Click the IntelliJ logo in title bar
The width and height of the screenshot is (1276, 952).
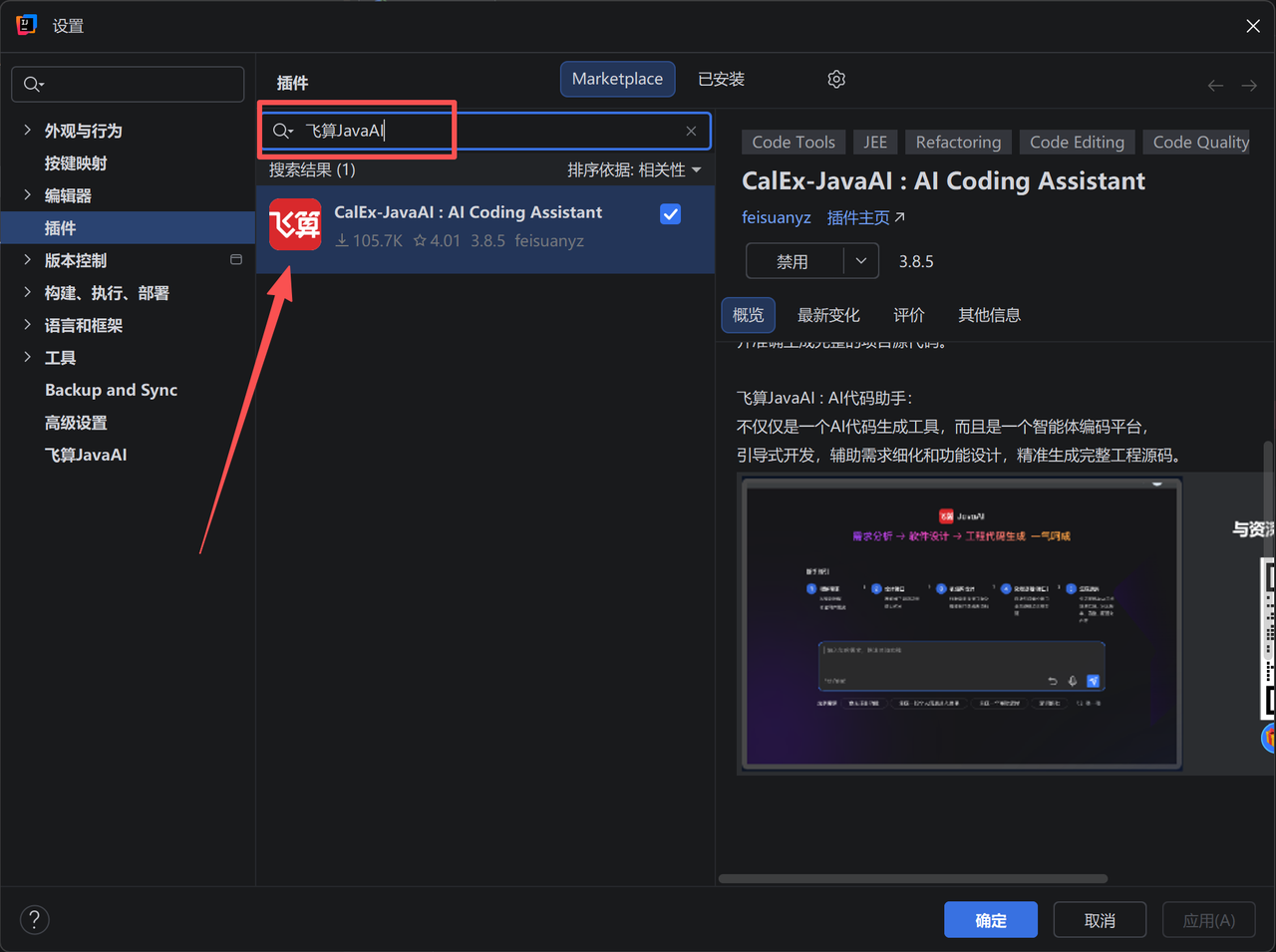pyautogui.click(x=27, y=25)
